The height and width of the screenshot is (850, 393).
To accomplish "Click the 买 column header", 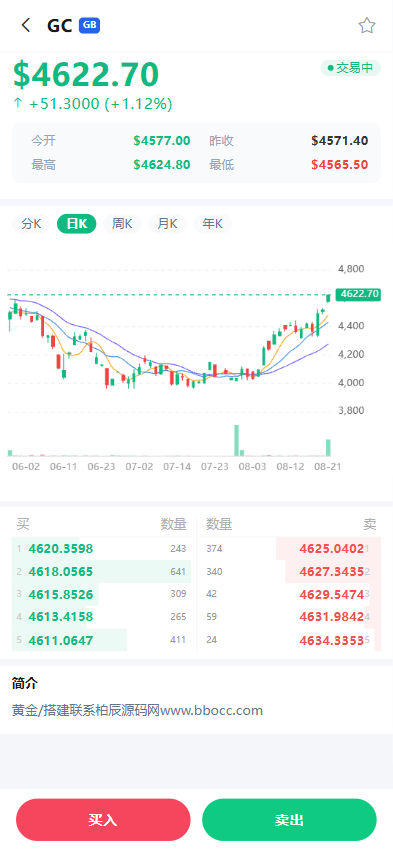I will click(x=23, y=524).
